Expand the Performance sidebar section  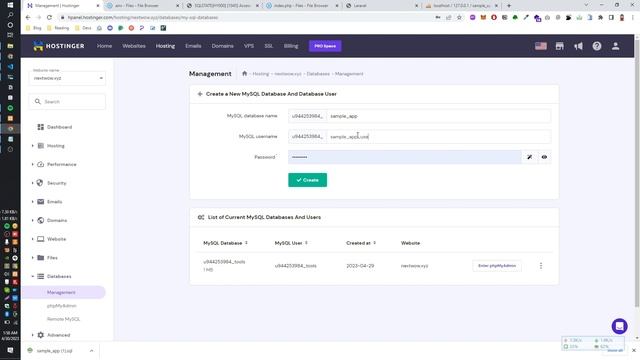coord(33,164)
